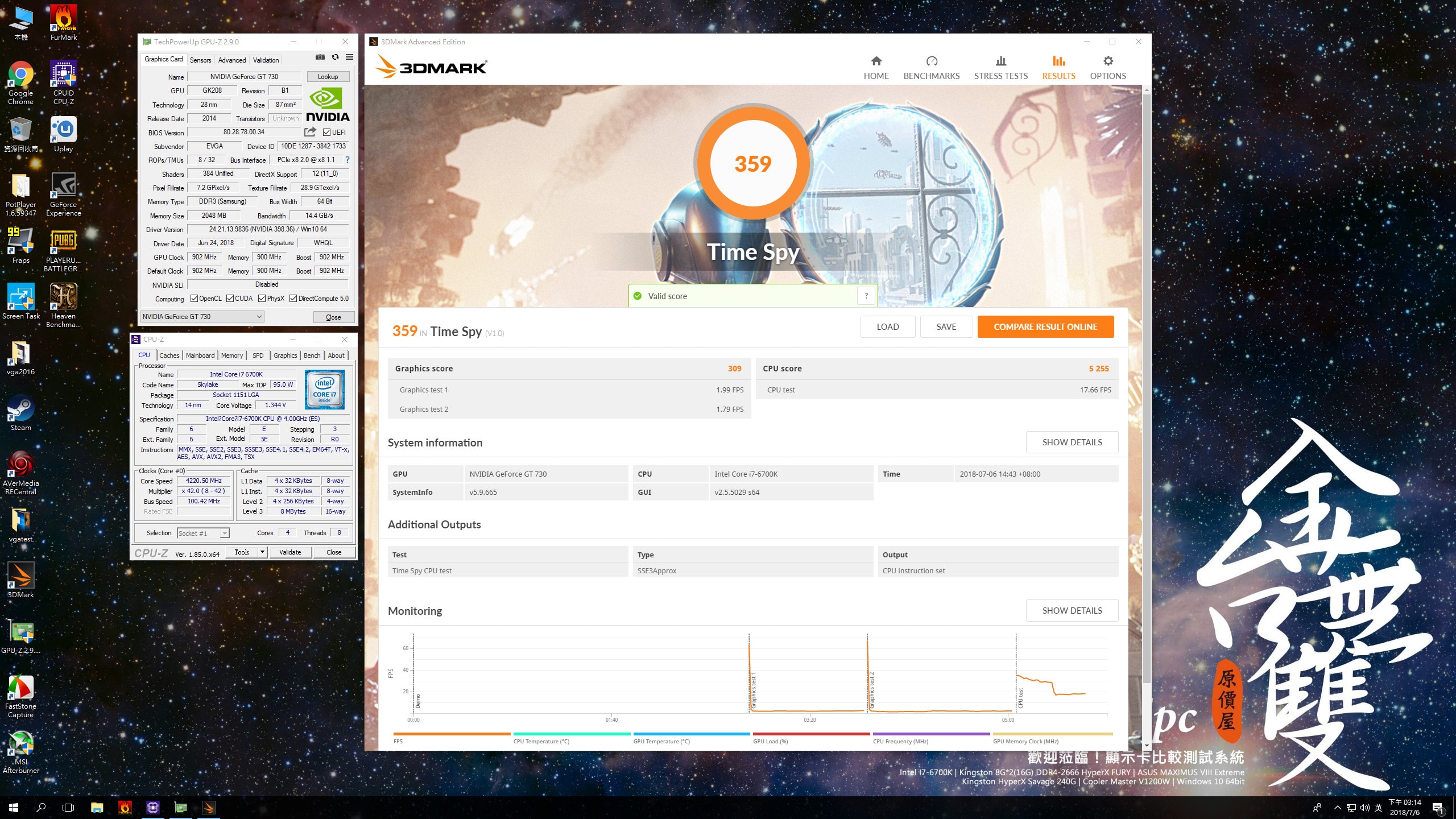The height and width of the screenshot is (819, 1456).
Task: Open GPU selection dropdown in GPU-Z
Action: coord(202,317)
